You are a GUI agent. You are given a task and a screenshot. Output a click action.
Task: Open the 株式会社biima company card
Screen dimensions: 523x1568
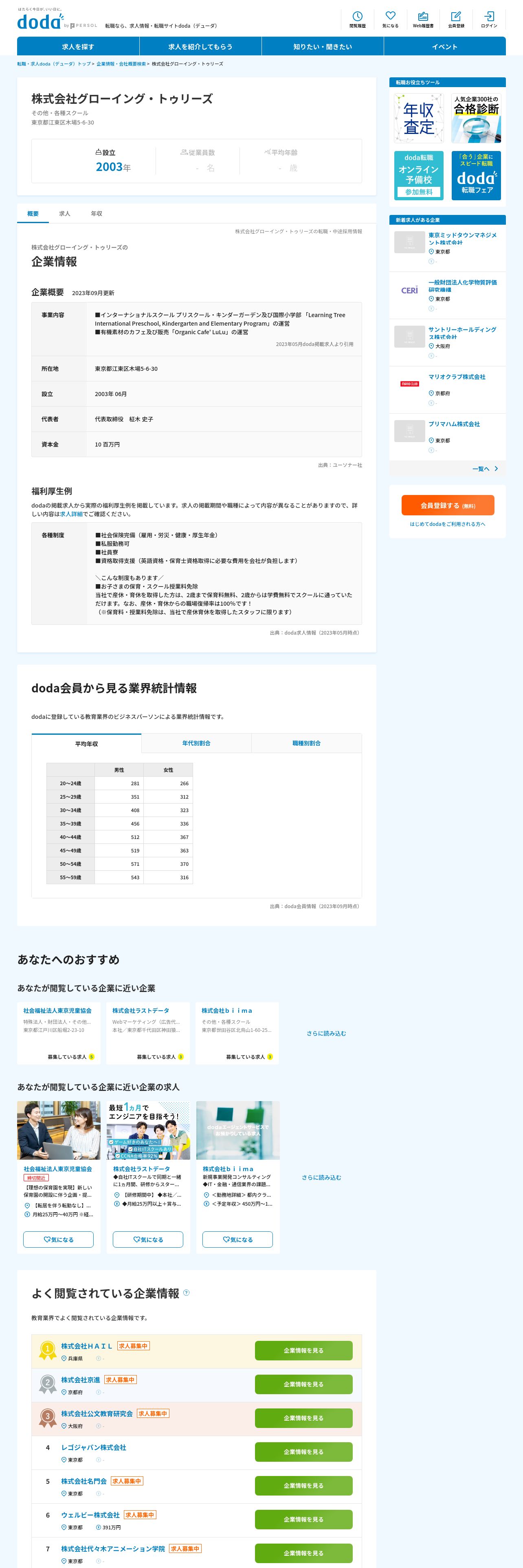pyautogui.click(x=237, y=1033)
